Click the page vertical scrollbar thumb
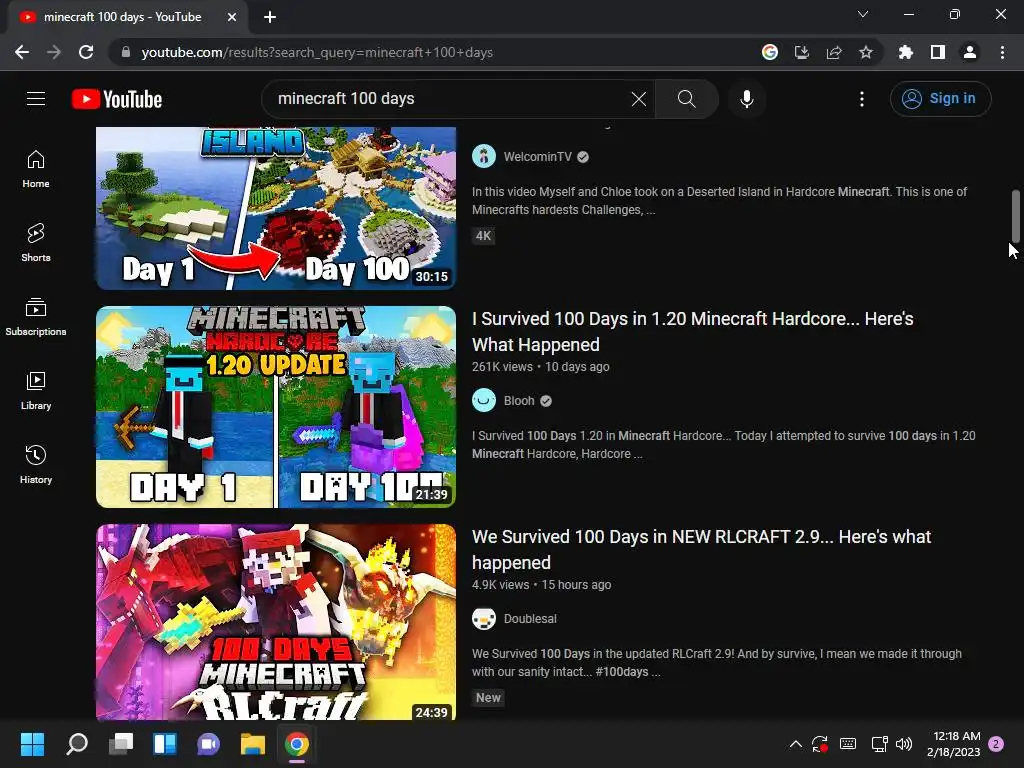The image size is (1024, 768). 1016,216
